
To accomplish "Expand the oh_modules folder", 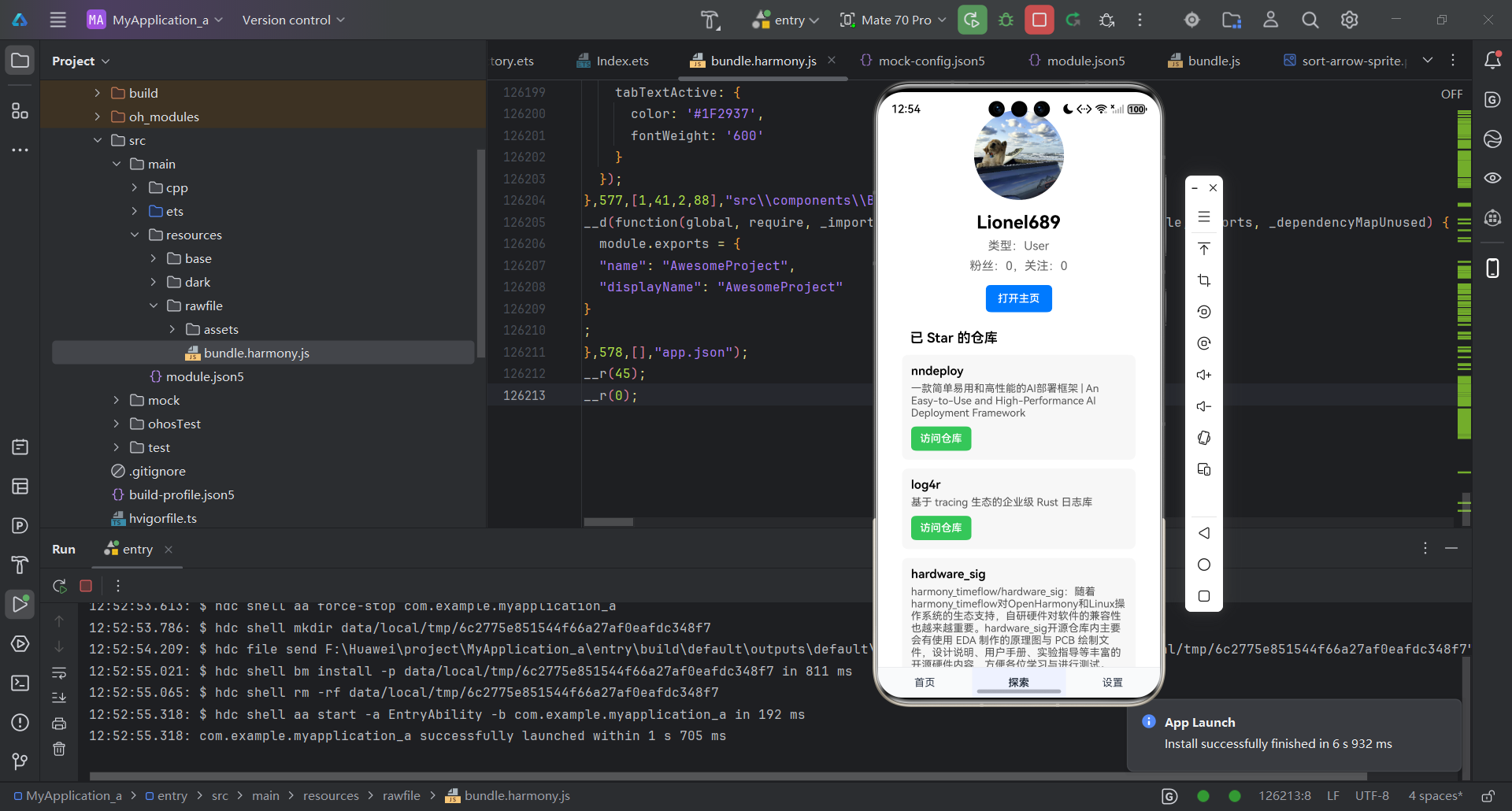I will (97, 117).
